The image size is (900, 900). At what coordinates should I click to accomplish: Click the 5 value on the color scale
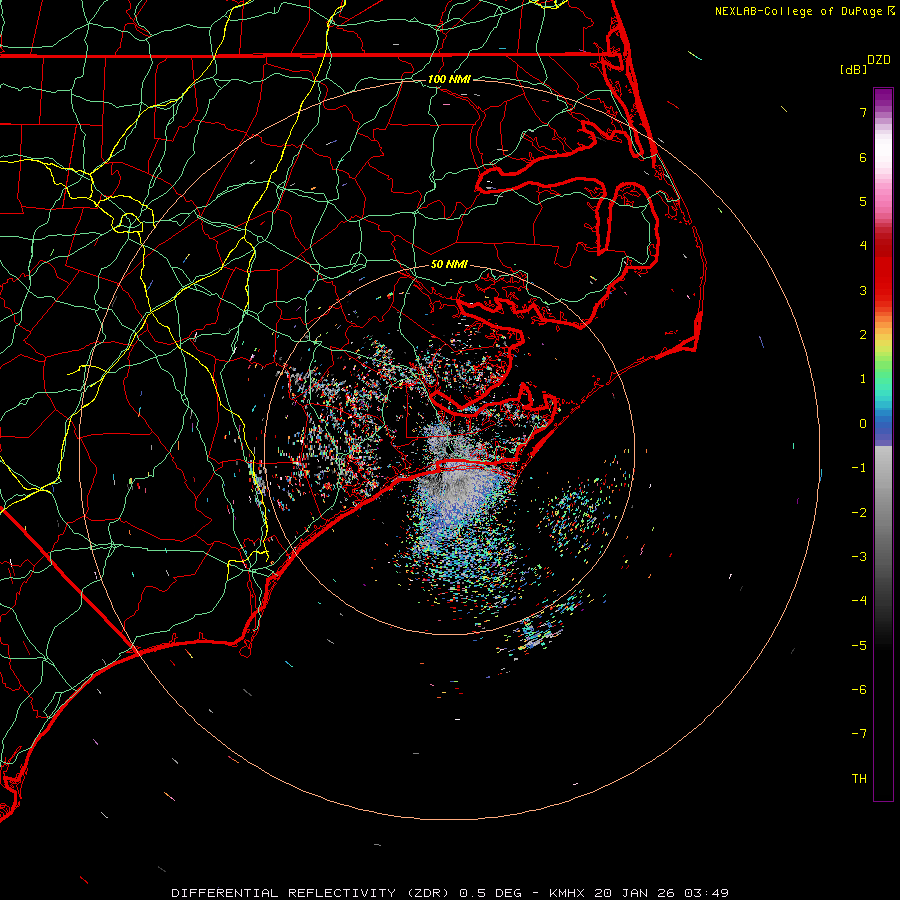point(863,201)
